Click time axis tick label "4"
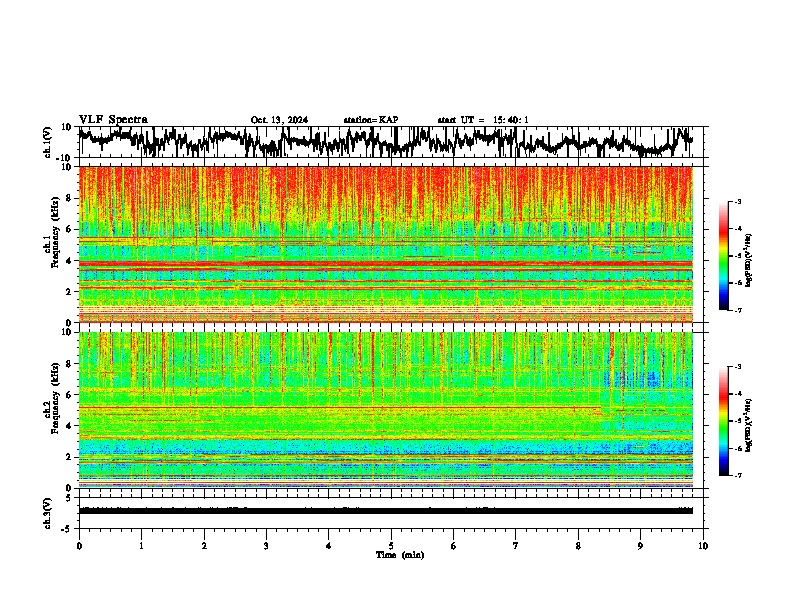 (329, 546)
